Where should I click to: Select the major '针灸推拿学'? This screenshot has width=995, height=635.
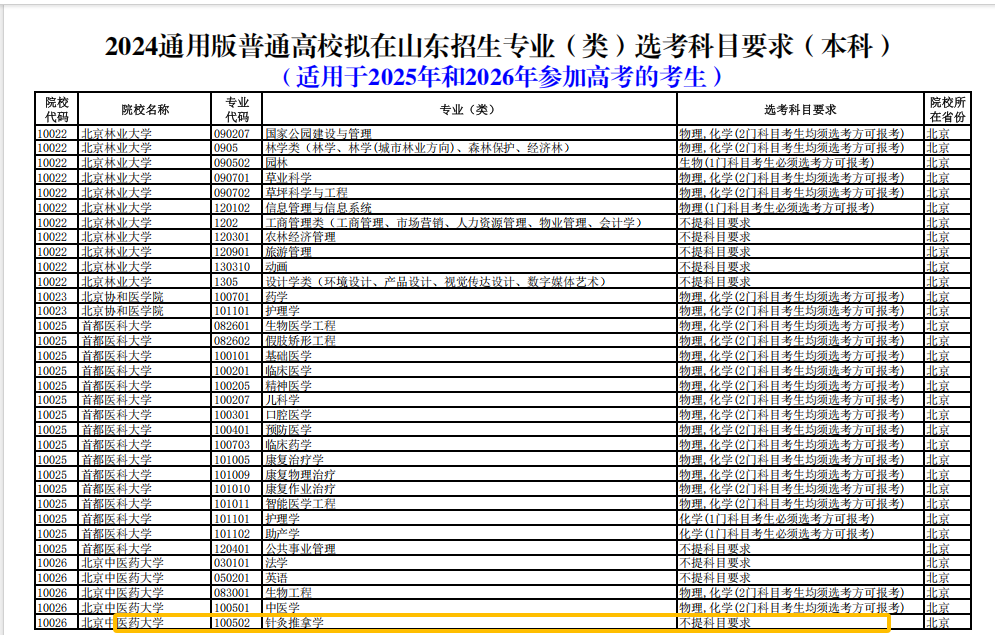click(x=294, y=623)
